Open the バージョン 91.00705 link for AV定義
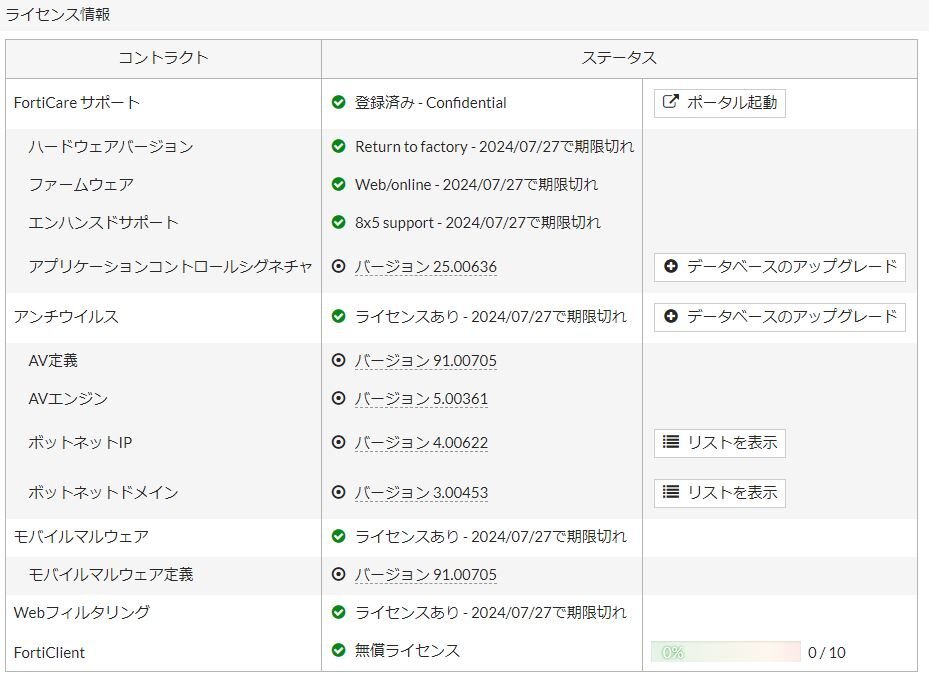Viewport: 929px width, 686px height. 425,361
